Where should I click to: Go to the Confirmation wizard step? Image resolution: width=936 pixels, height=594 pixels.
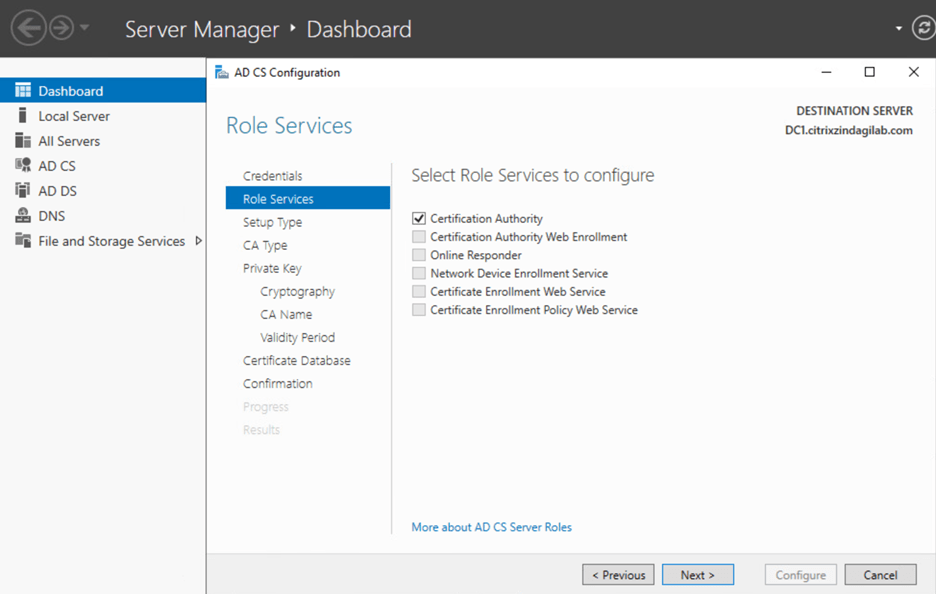coord(278,383)
